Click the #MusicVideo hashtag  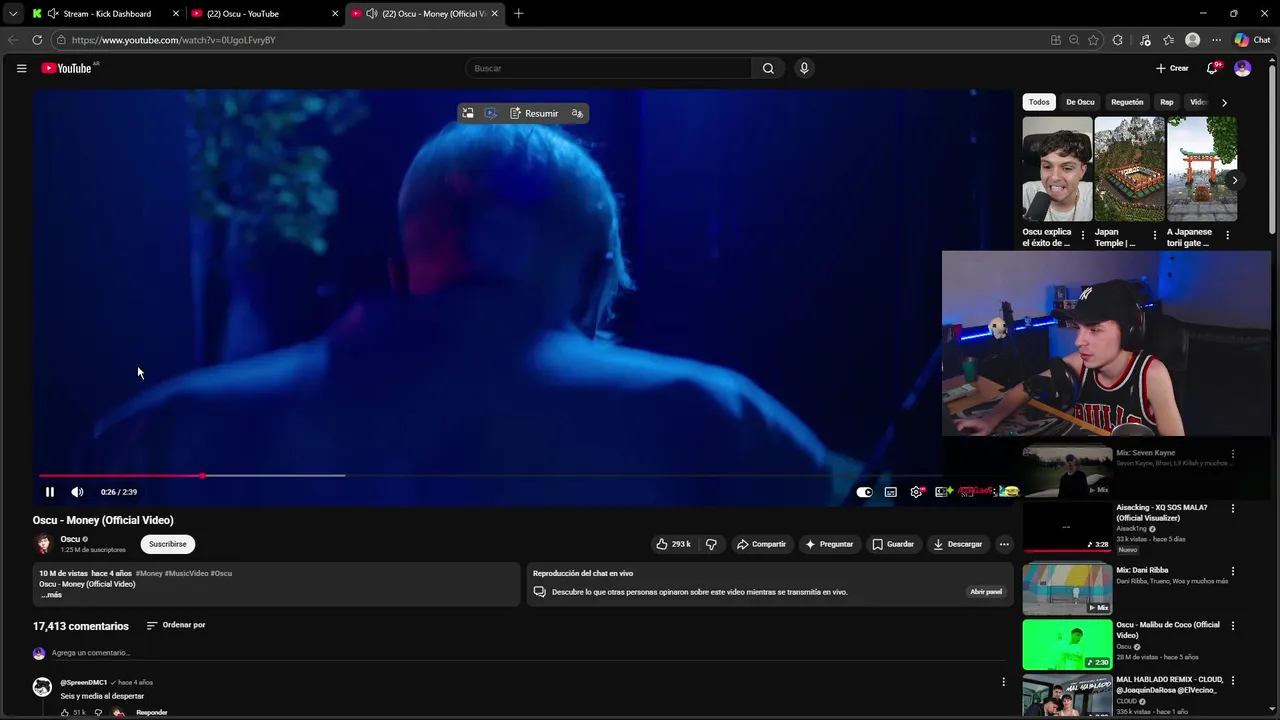pos(187,573)
